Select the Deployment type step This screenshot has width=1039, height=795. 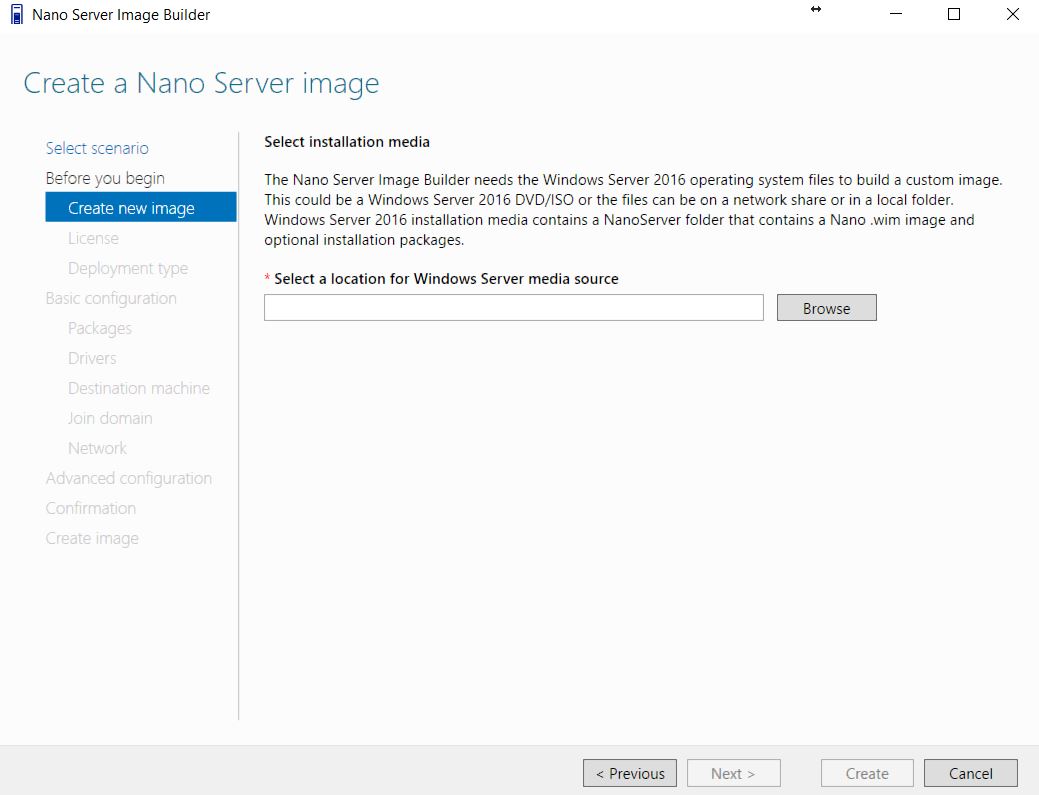pos(128,268)
